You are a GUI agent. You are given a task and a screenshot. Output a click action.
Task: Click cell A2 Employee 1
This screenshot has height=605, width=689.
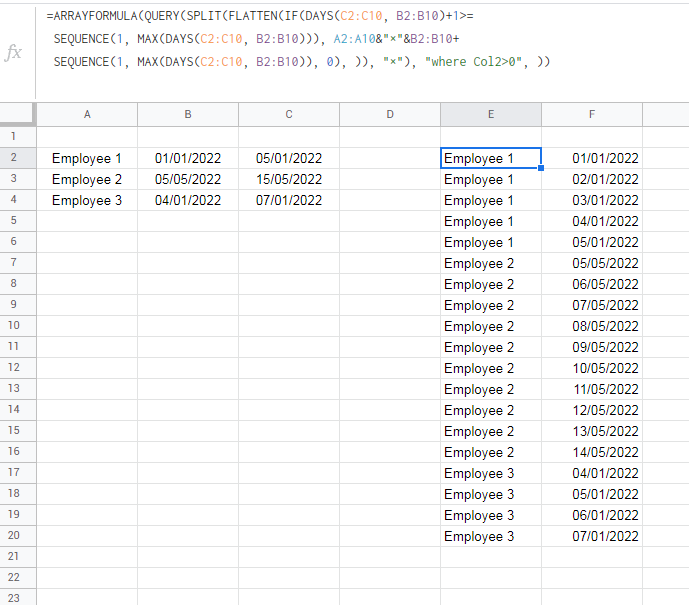[x=87, y=158]
